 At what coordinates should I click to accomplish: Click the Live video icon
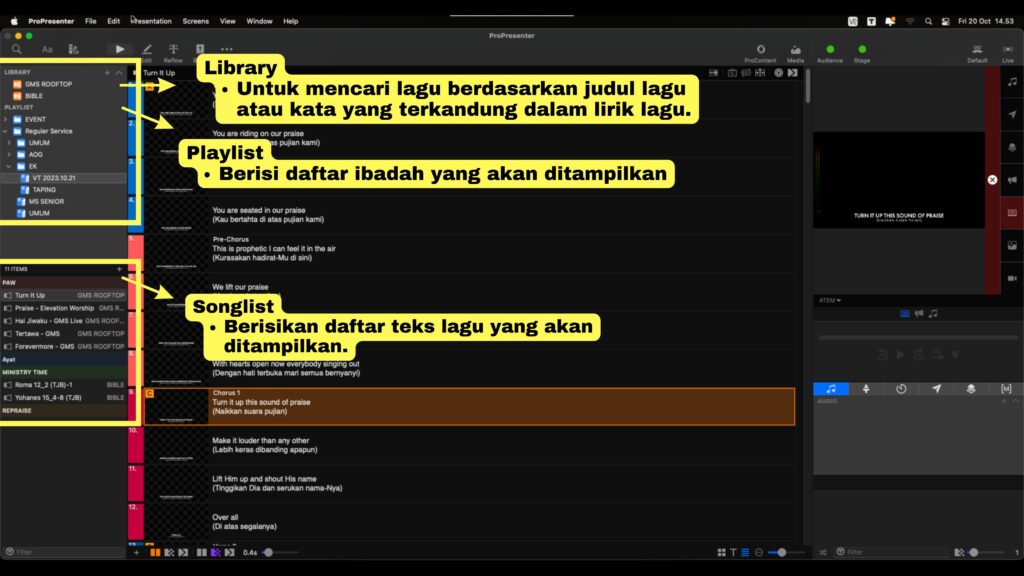click(1008, 53)
